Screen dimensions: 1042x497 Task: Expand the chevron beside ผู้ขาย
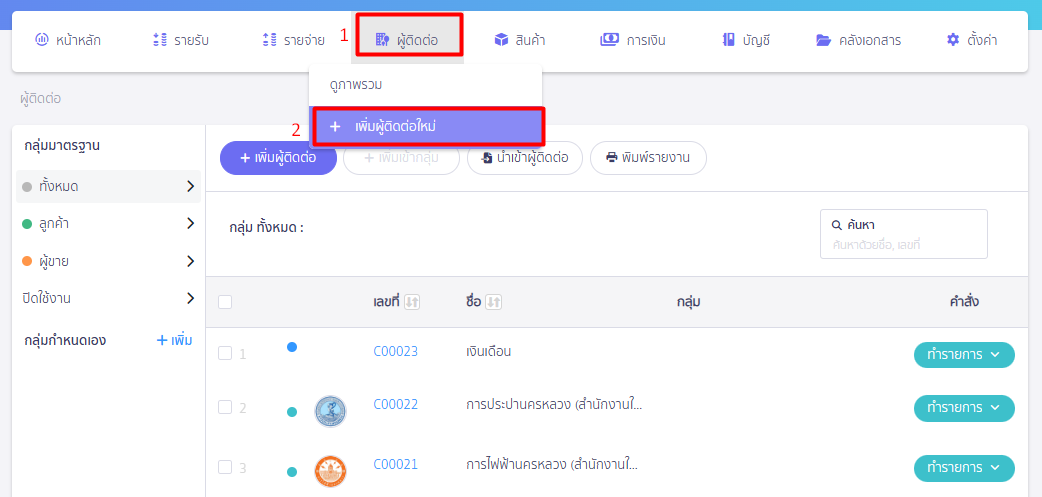click(191, 260)
